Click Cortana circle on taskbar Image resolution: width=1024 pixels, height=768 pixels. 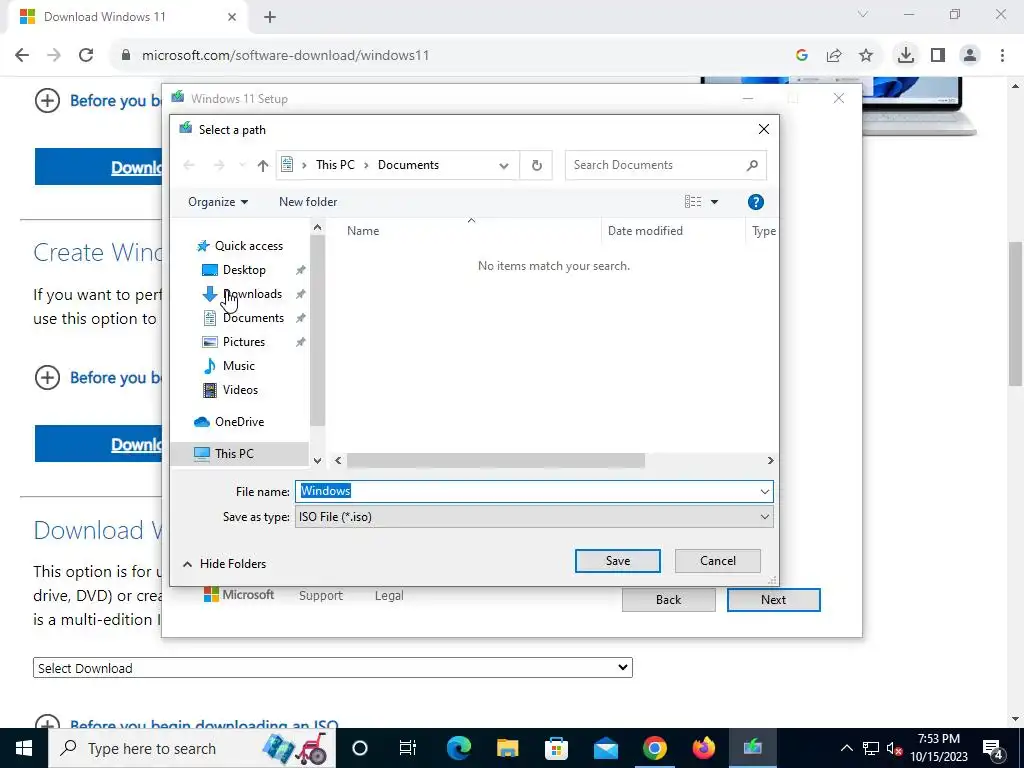click(360, 748)
